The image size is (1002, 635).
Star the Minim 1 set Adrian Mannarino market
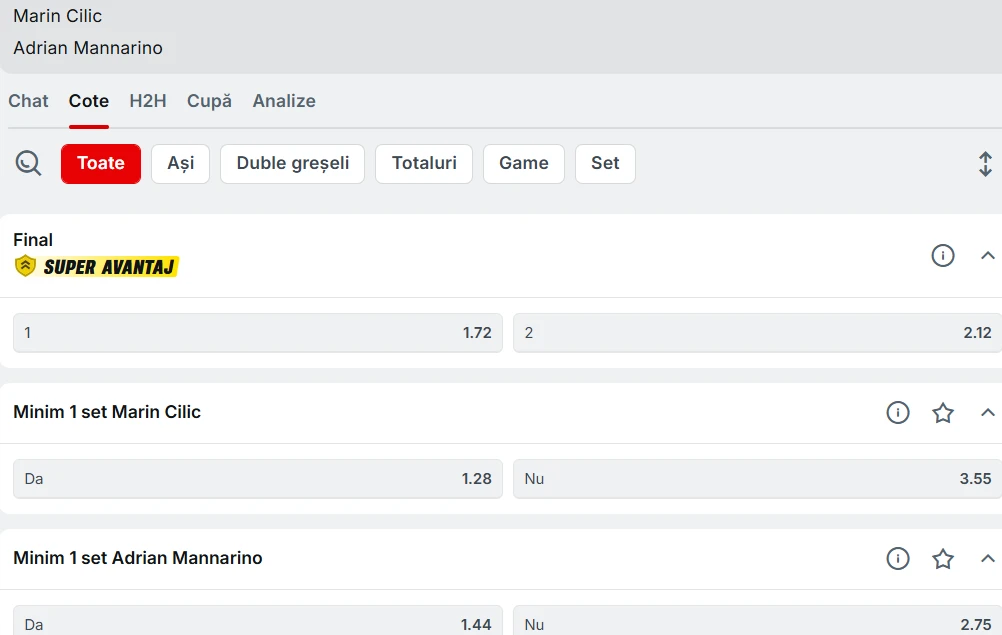click(x=943, y=559)
